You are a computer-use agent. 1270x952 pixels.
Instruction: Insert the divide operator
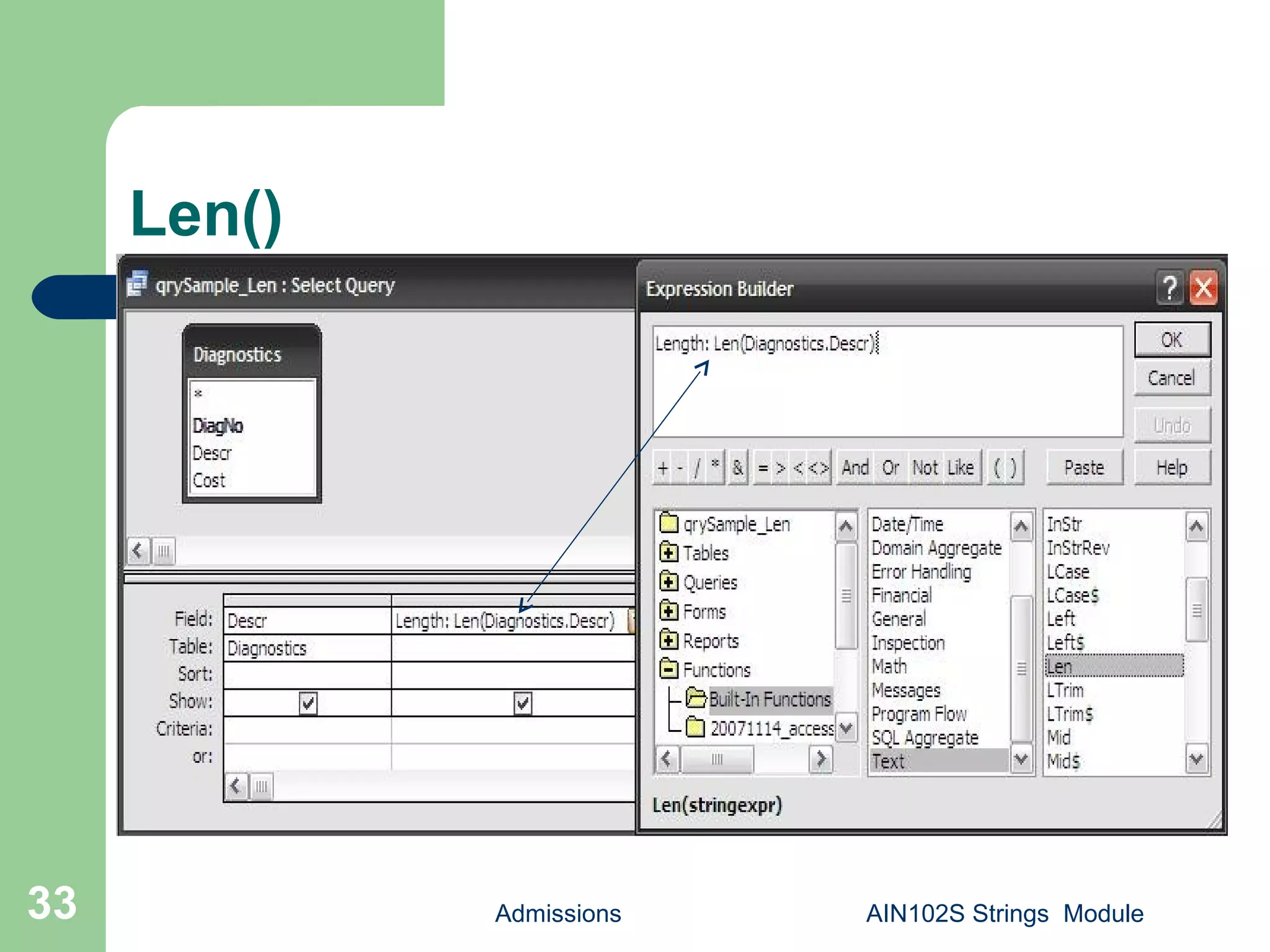(x=697, y=468)
